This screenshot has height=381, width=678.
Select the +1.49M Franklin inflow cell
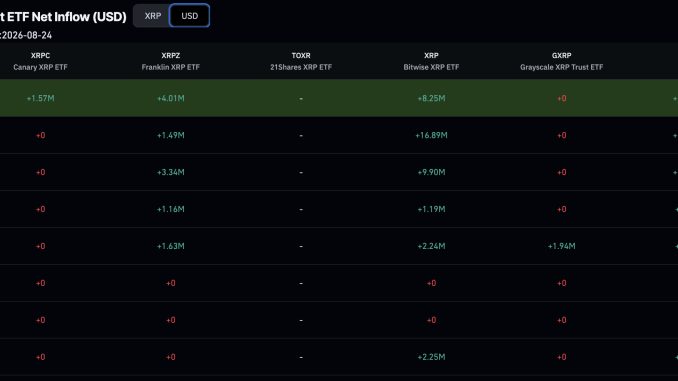pos(171,135)
